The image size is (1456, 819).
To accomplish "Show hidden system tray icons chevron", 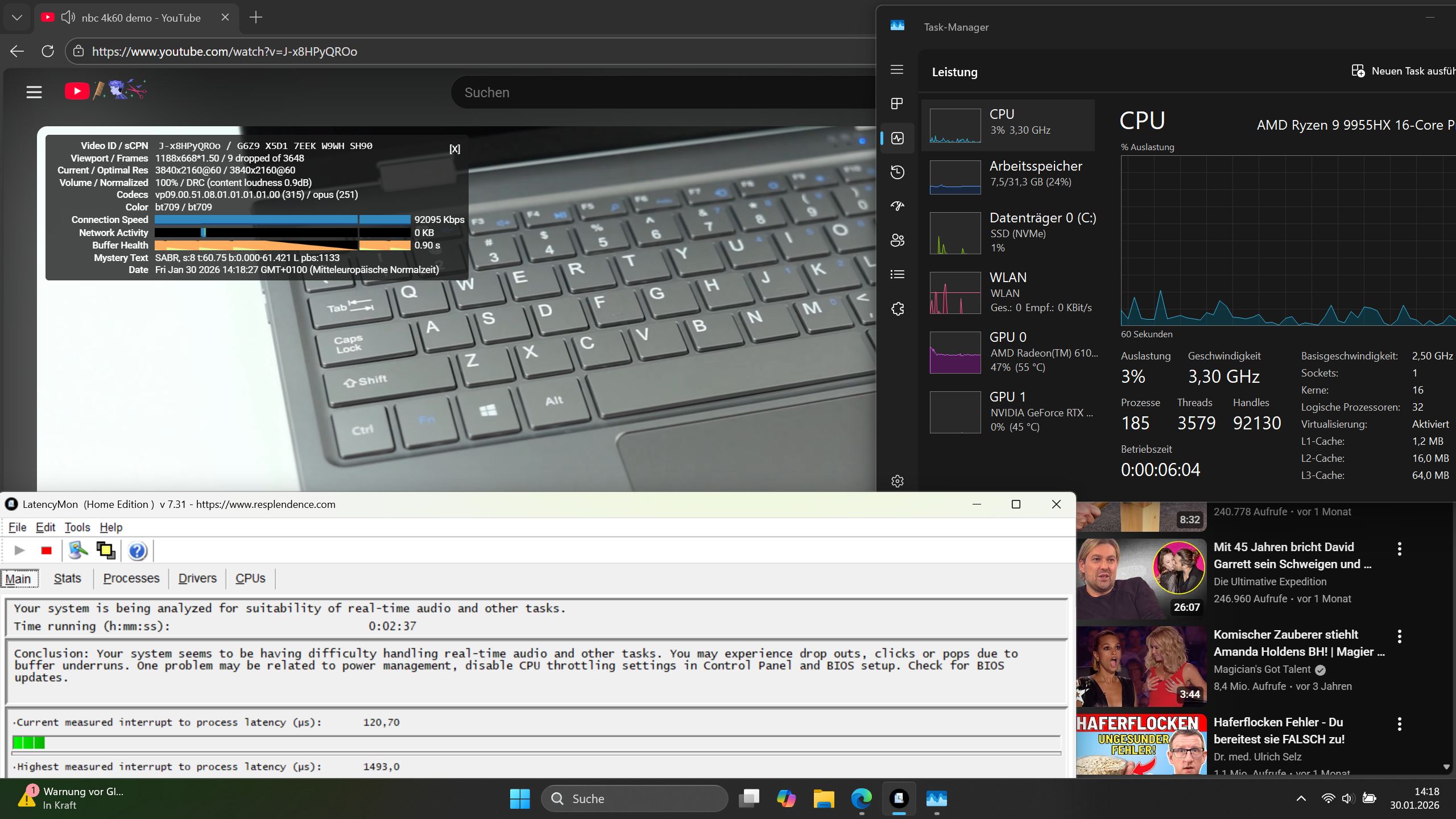I will (x=1301, y=799).
